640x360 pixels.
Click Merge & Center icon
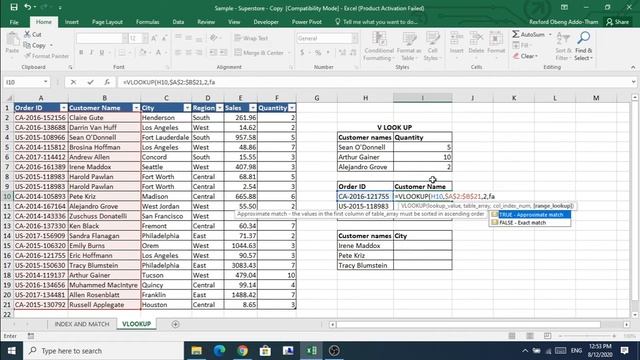pos(238,53)
